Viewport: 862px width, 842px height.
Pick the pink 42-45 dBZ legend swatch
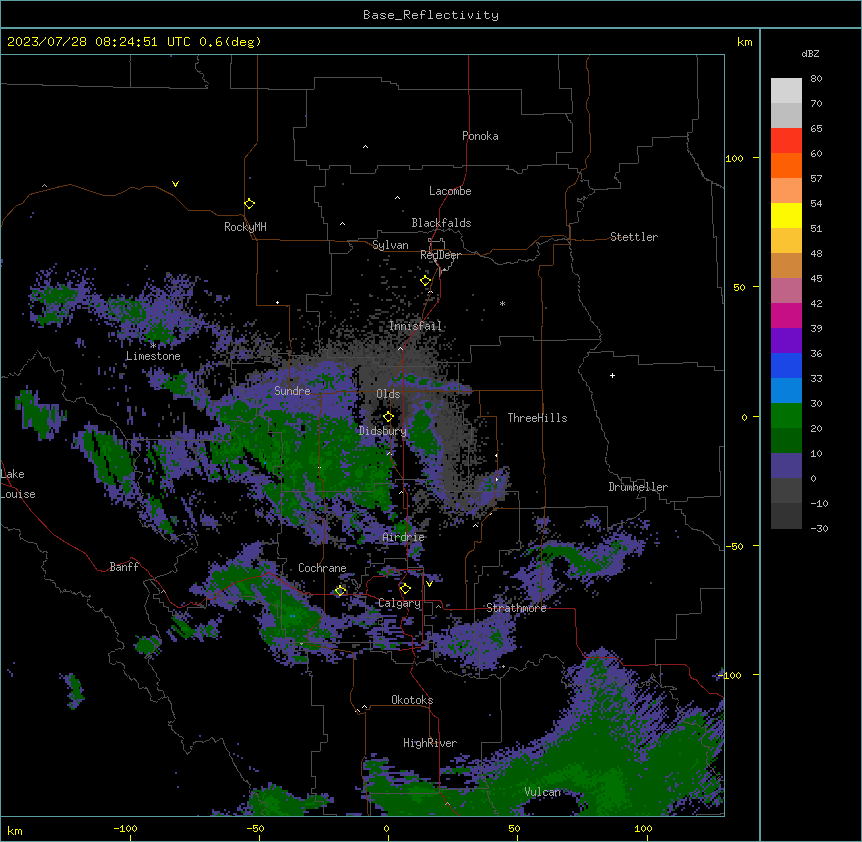786,291
